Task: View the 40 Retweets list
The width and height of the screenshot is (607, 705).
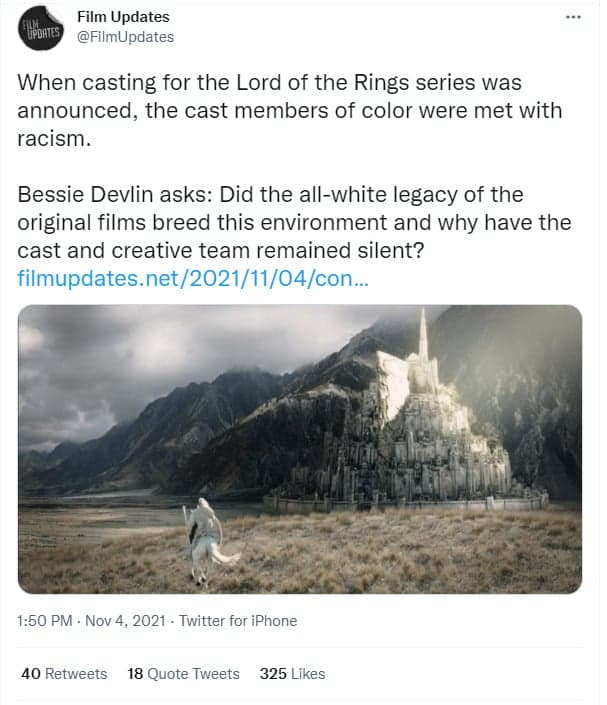Action: tap(64, 674)
